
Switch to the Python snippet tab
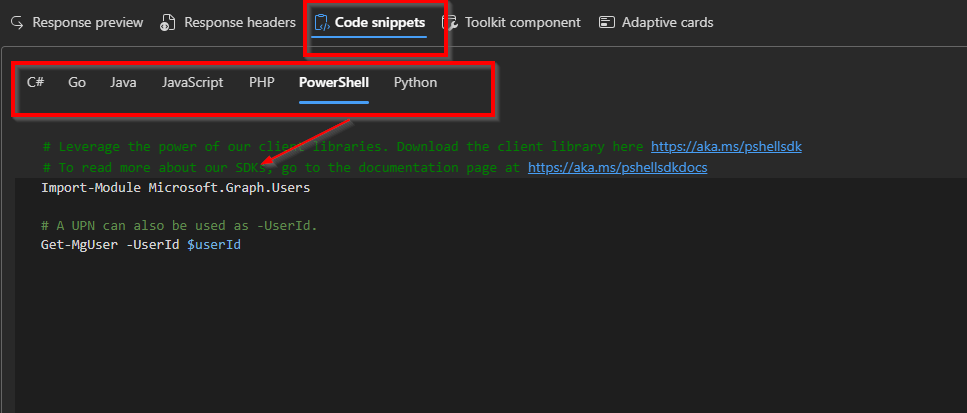point(415,83)
